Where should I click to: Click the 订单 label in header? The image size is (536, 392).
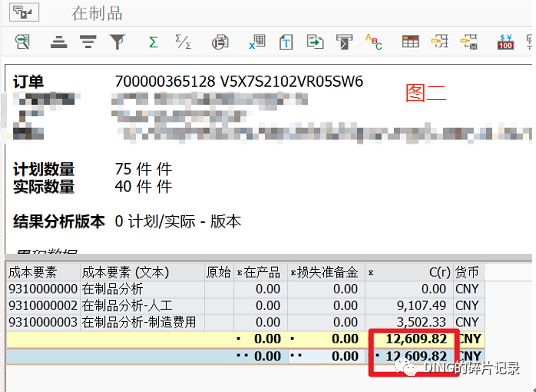[x=28, y=82]
